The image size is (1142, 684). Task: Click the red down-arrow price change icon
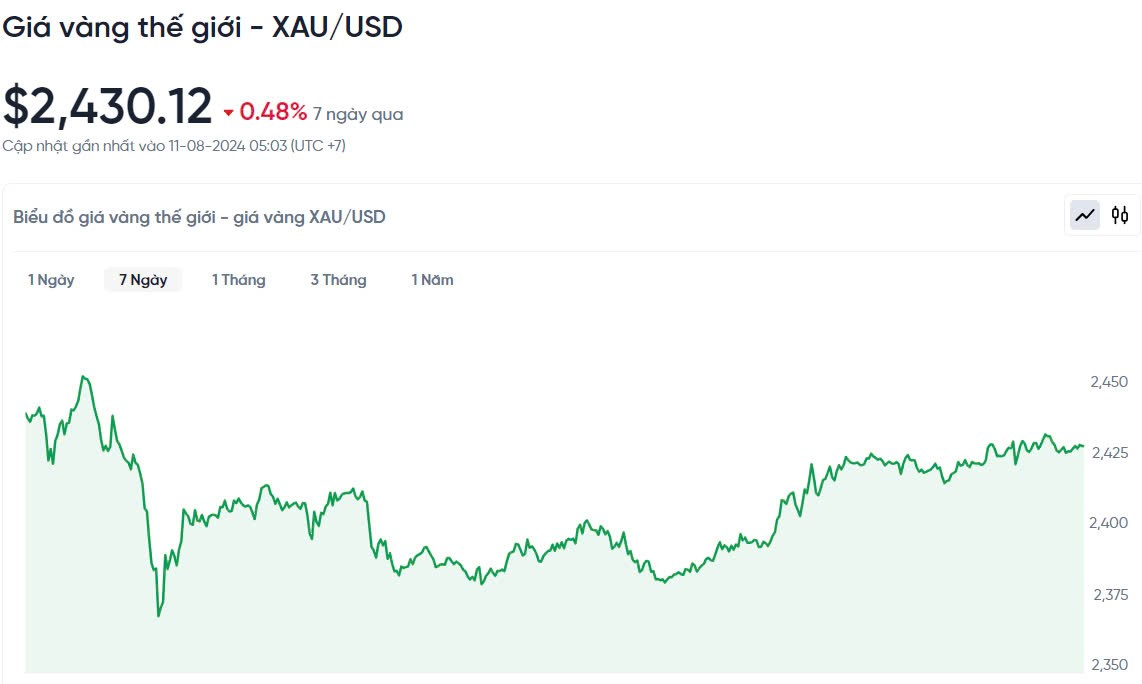(229, 114)
